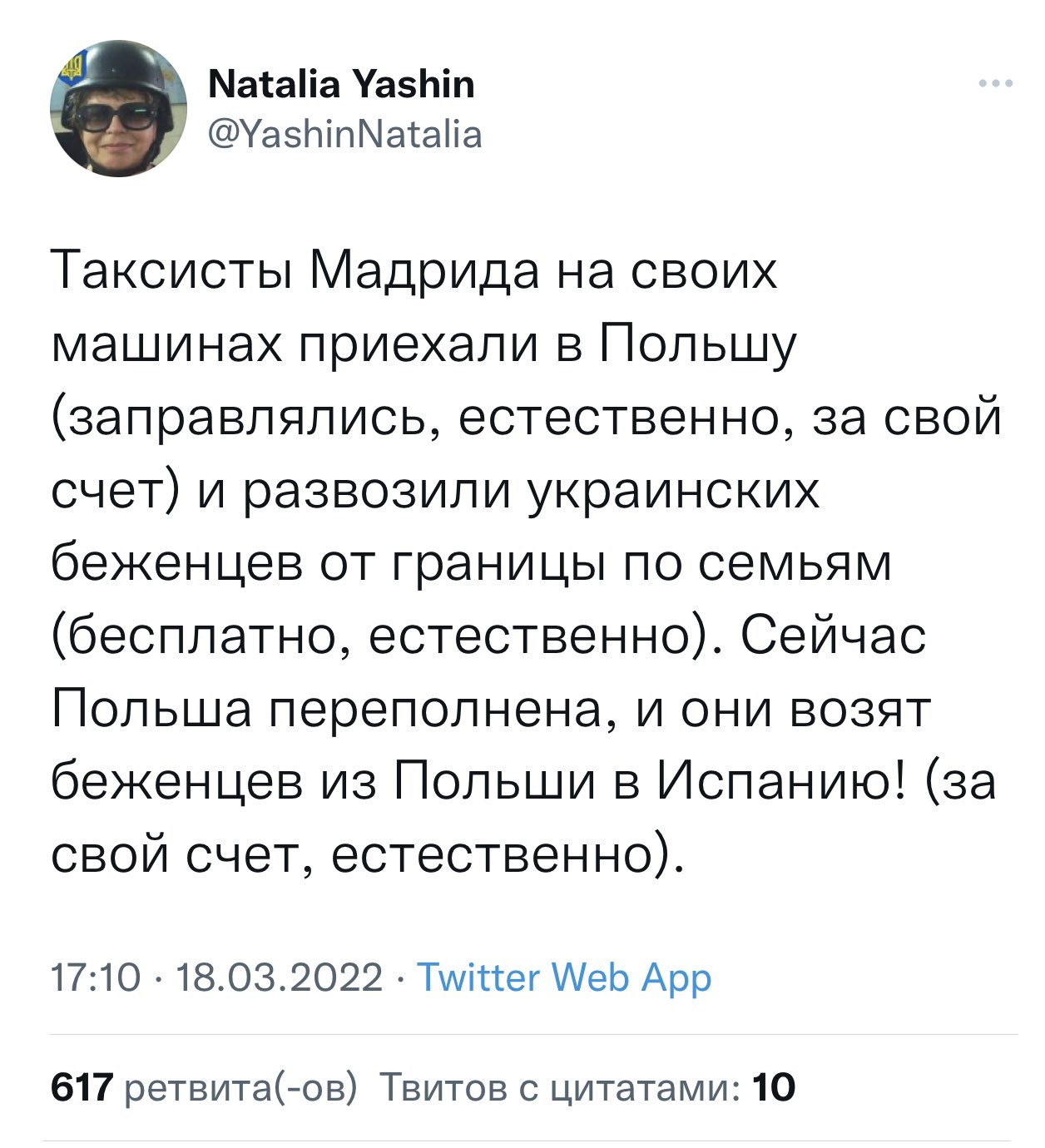Screen dimensions: 1045x1148
Task: Open the tweet's three-dot more options menu
Action: pyautogui.click(x=996, y=83)
